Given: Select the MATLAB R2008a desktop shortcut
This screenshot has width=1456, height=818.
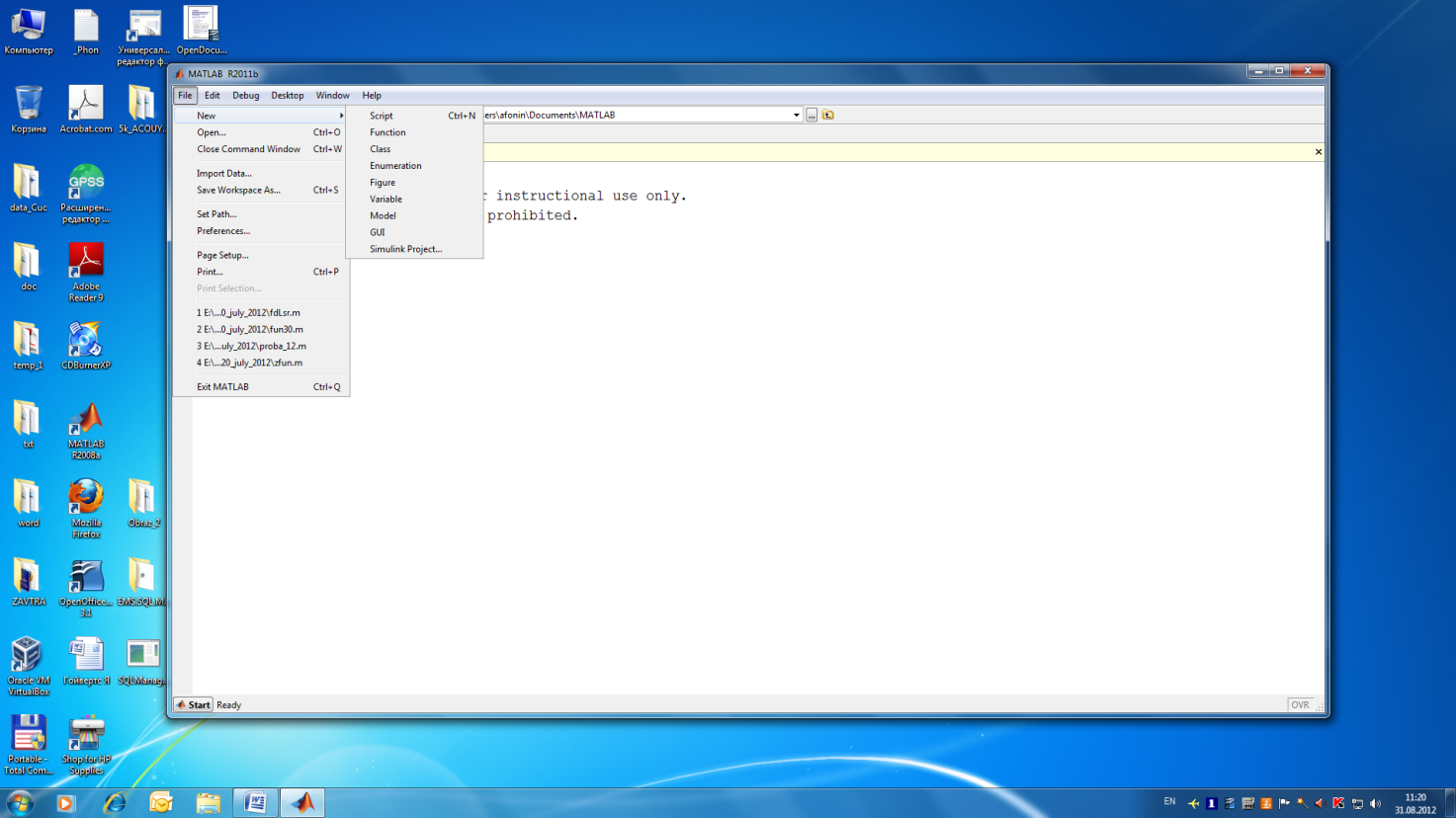Looking at the screenshot, I should click(x=86, y=430).
